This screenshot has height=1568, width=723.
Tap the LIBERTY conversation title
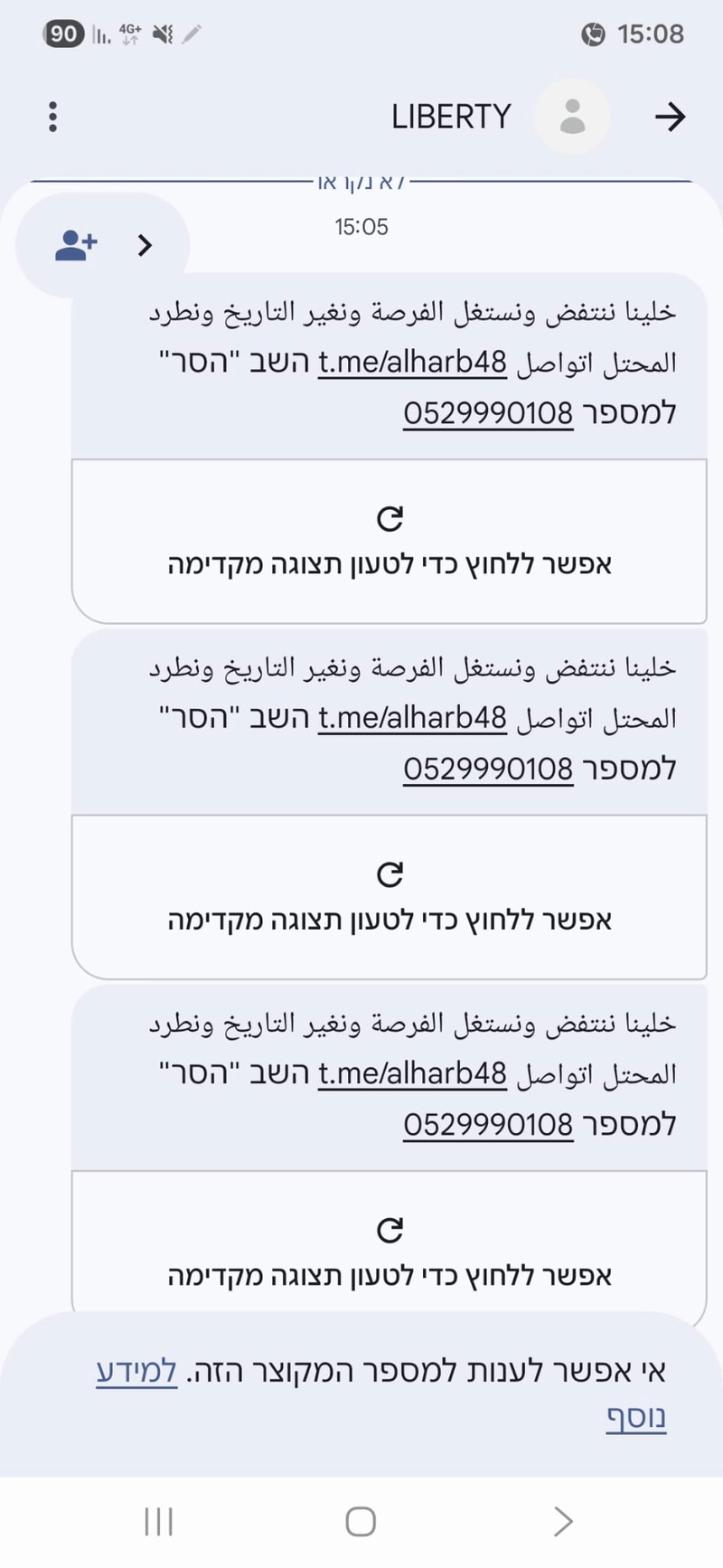tap(451, 117)
